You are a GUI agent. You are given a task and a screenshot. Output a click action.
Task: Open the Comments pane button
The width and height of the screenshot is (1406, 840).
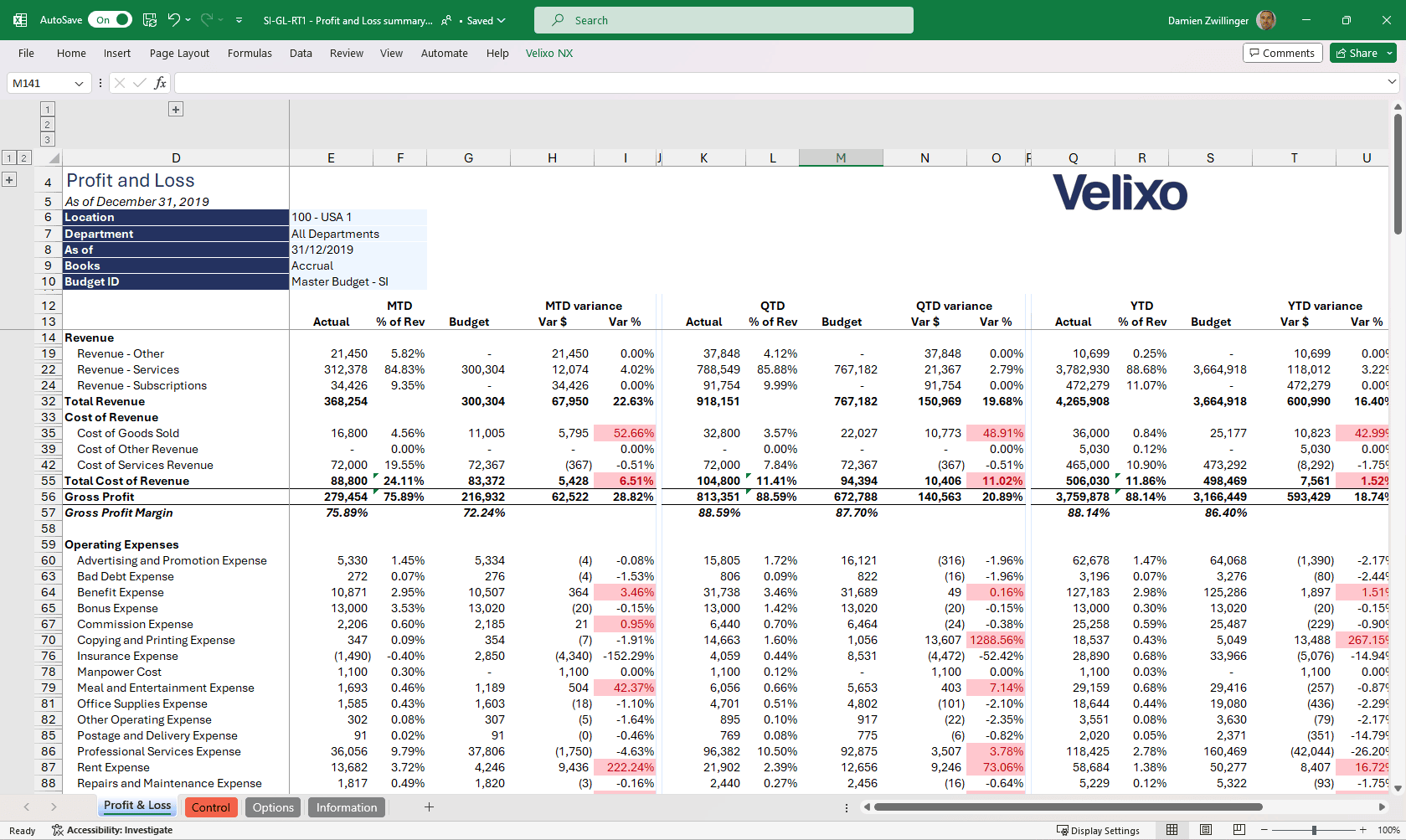[1283, 53]
